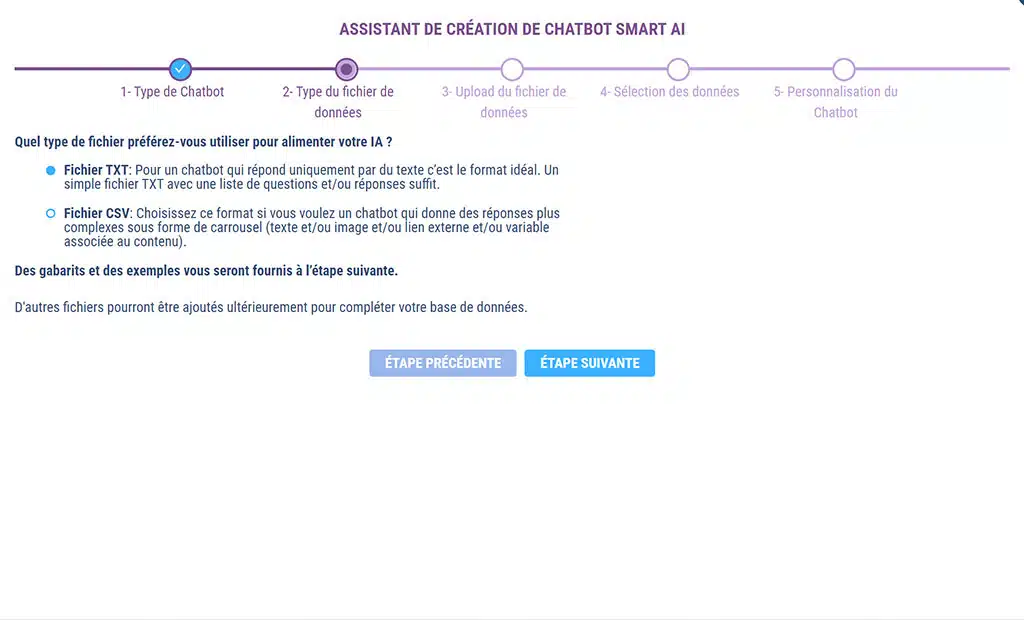Viewport: 1024px width, 620px height.
Task: Click the completed step 1 checkmark circle
Action: pyautogui.click(x=180, y=69)
